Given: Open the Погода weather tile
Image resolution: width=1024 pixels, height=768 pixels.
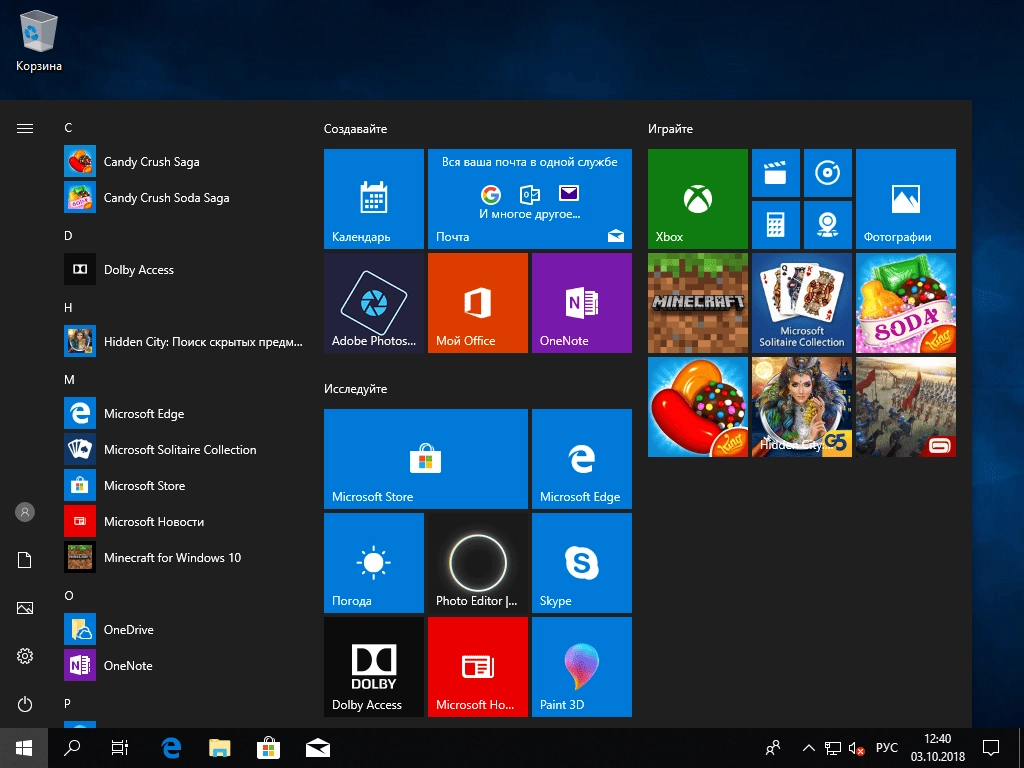Looking at the screenshot, I should pos(374,563).
